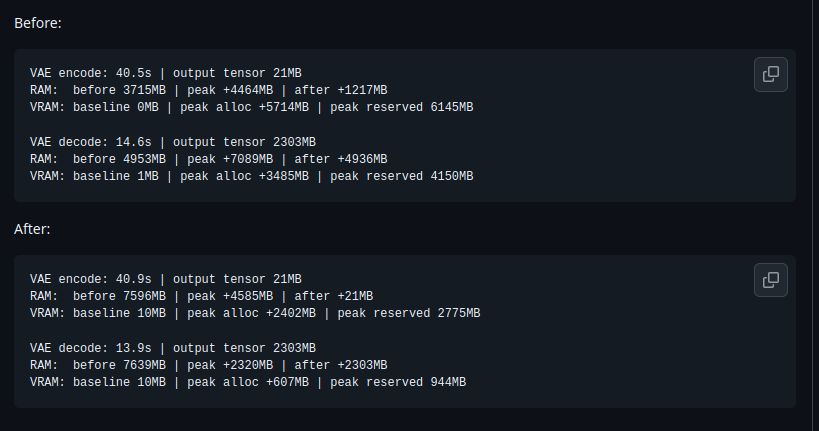819x431 pixels.
Task: Click the "Before:" heading text
Action: [38, 23]
